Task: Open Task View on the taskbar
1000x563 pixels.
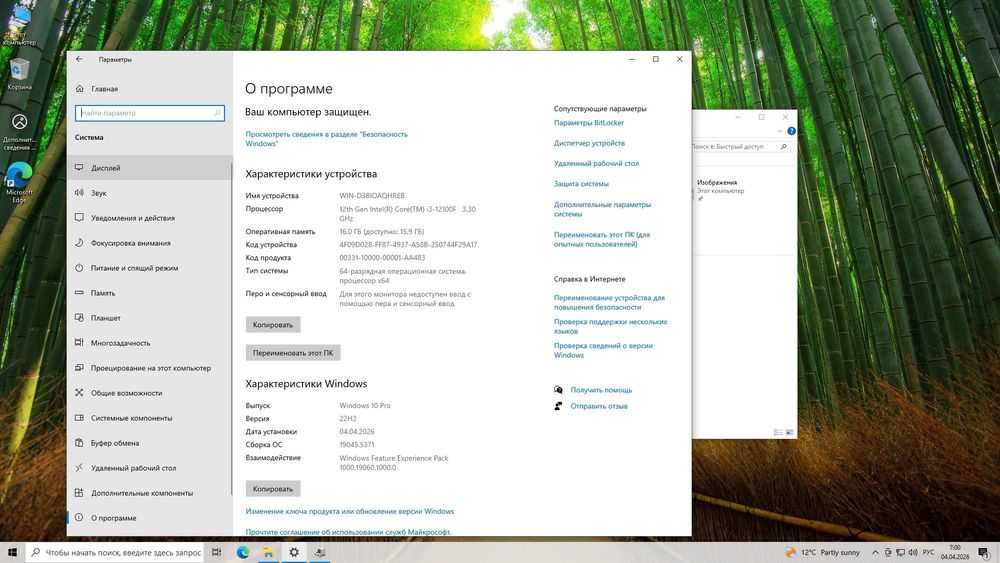Action: tap(217, 552)
